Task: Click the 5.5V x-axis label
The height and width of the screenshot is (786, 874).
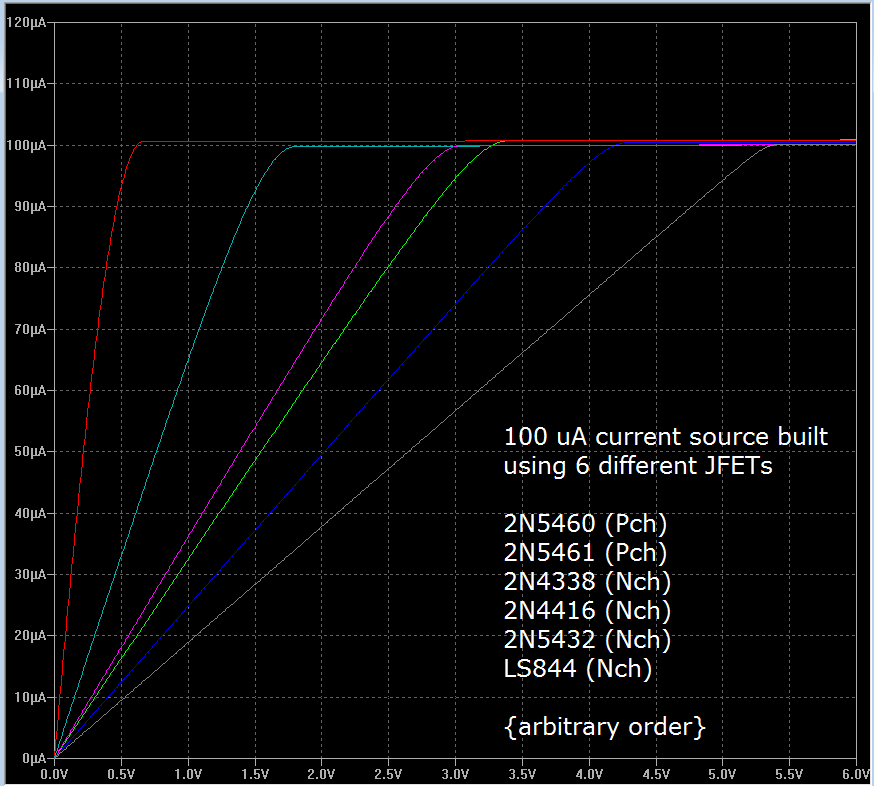Action: [789, 774]
